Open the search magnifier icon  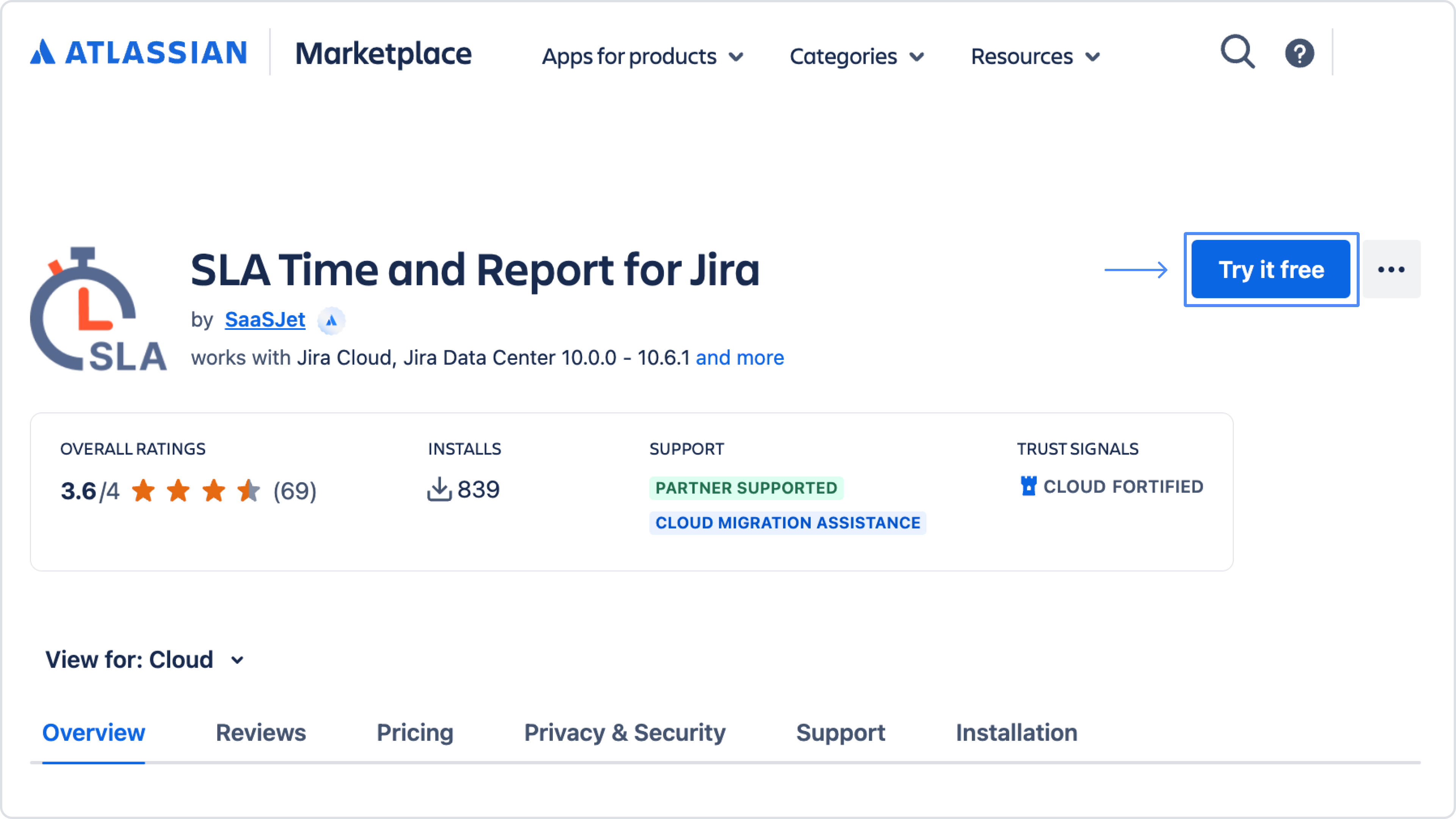coord(1237,53)
